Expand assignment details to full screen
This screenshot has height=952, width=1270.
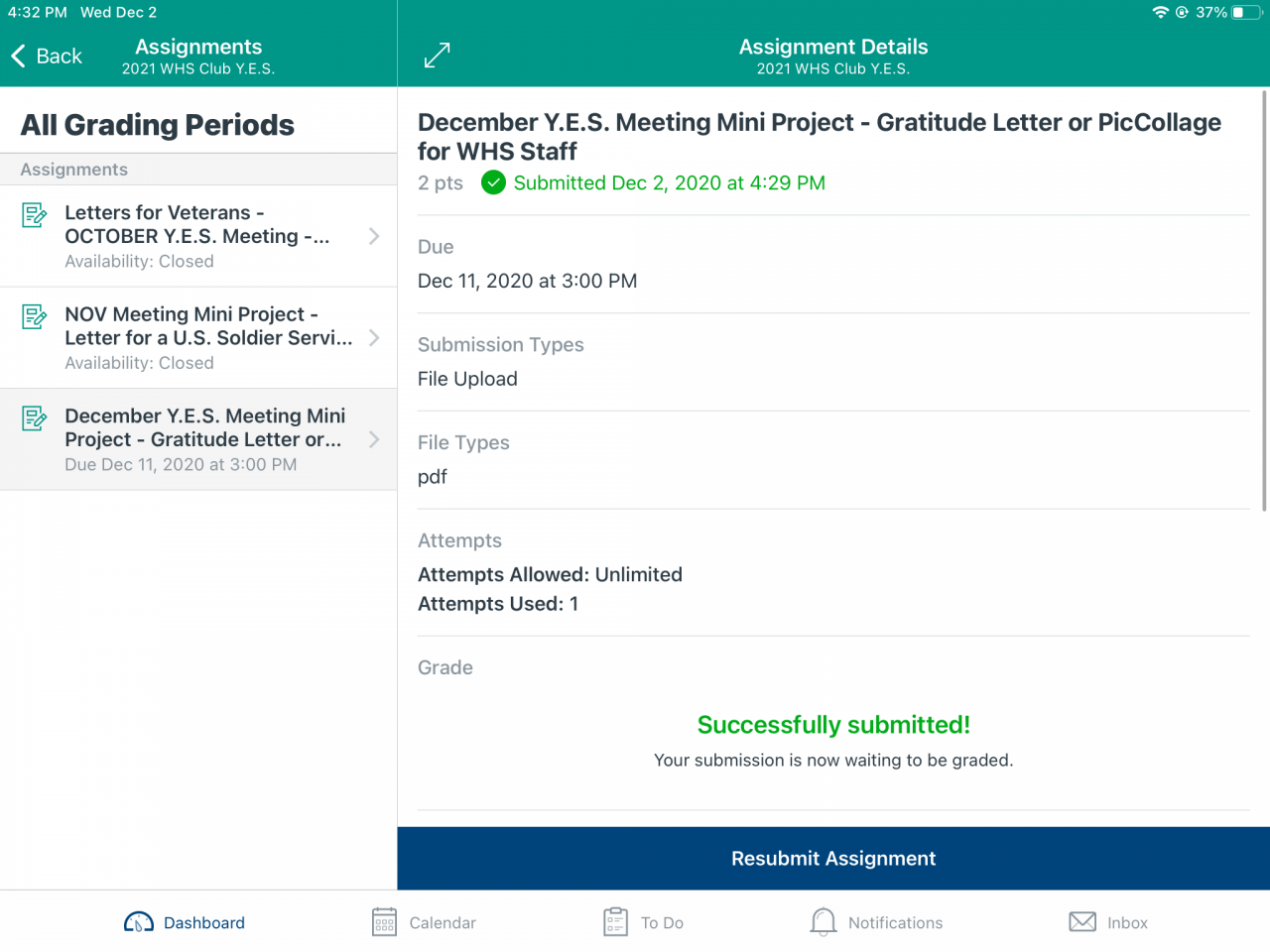pyautogui.click(x=437, y=56)
